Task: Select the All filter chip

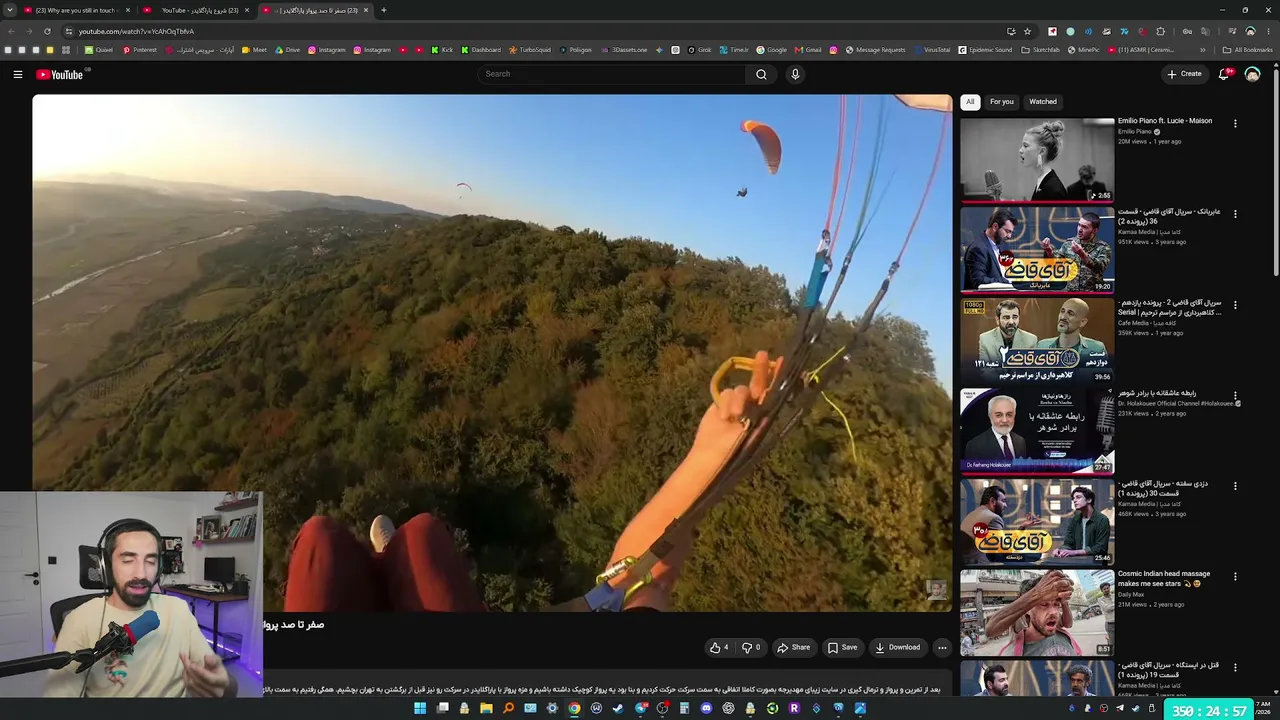Action: click(969, 101)
